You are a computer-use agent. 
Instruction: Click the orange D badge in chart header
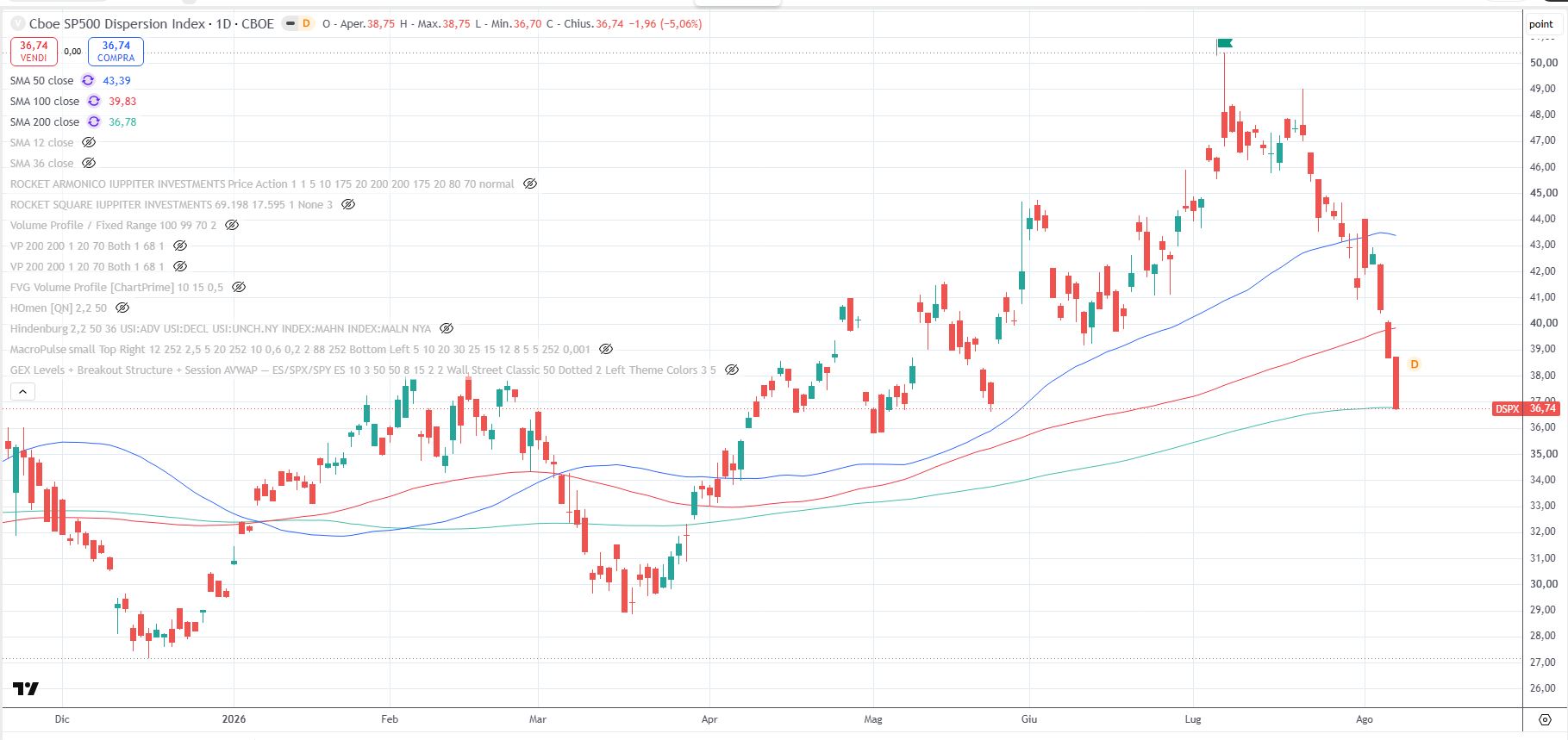click(306, 24)
